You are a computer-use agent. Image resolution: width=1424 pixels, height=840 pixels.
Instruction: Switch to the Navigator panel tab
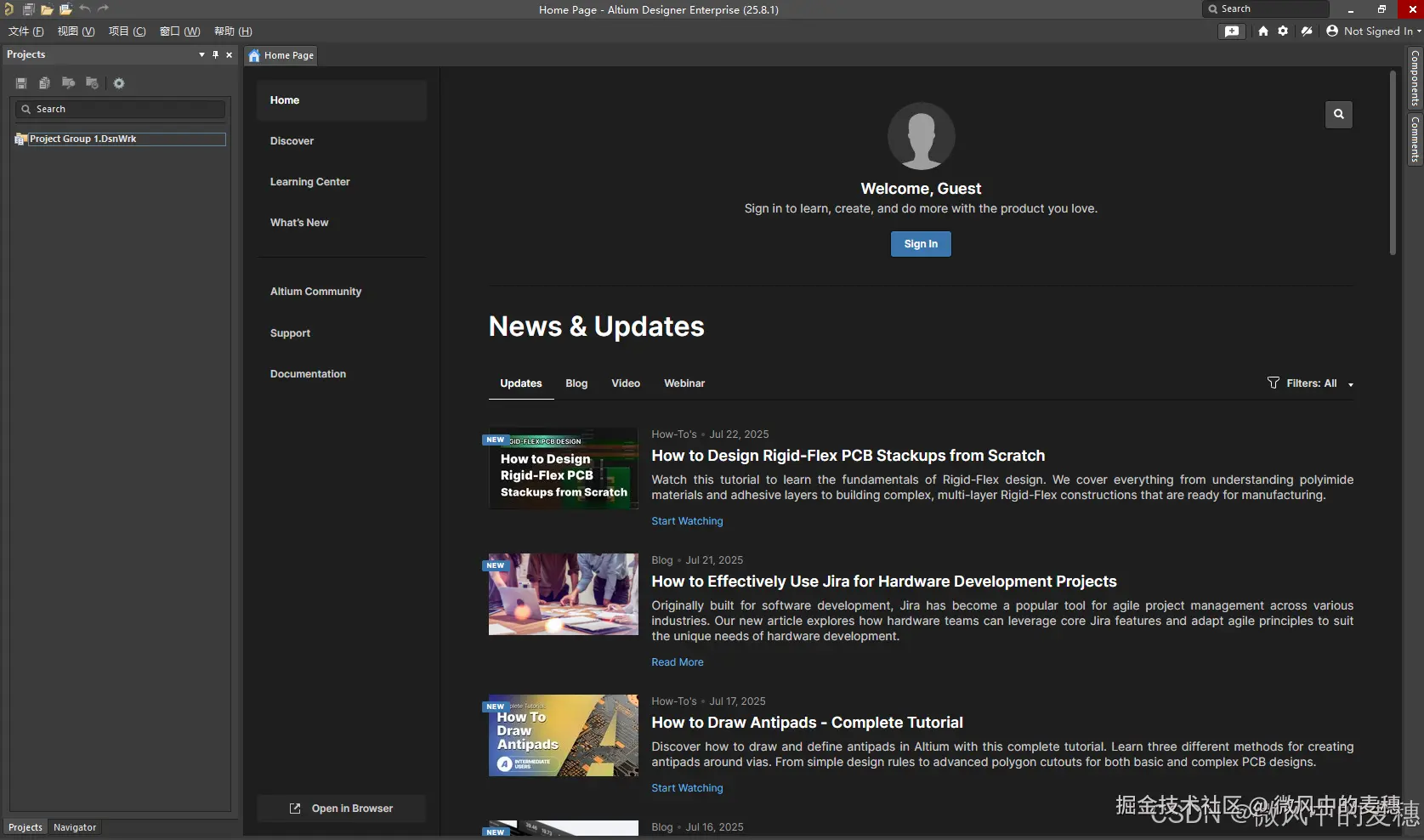click(75, 827)
